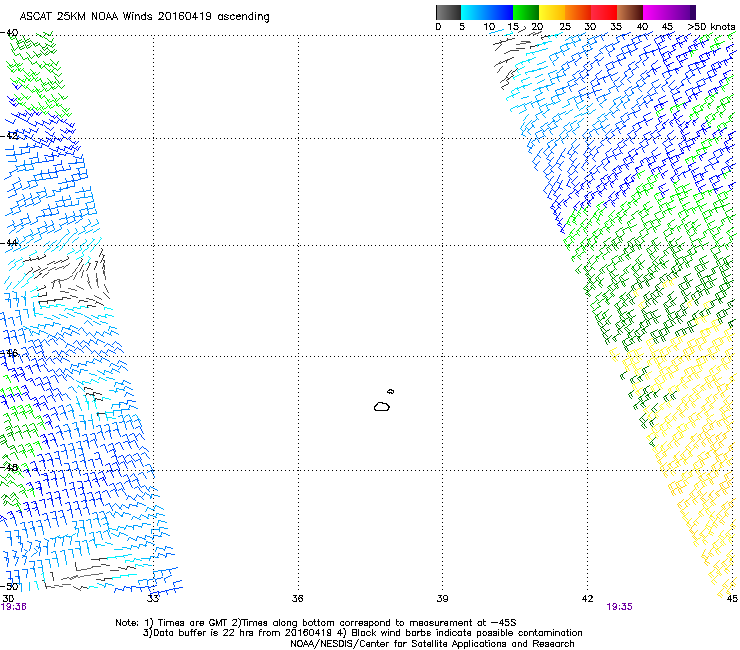740x650 pixels.
Task: Click the yellow 20-25 knots color bar segment
Action: coord(552,12)
